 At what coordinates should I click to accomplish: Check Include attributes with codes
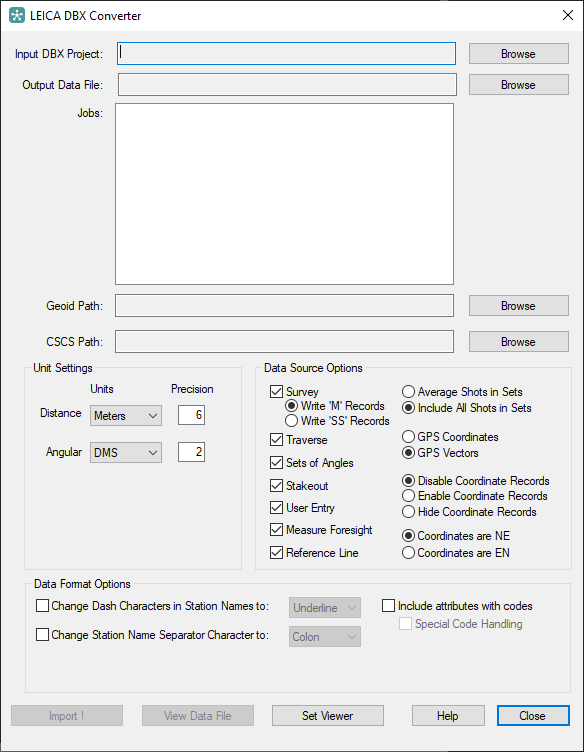click(388, 606)
